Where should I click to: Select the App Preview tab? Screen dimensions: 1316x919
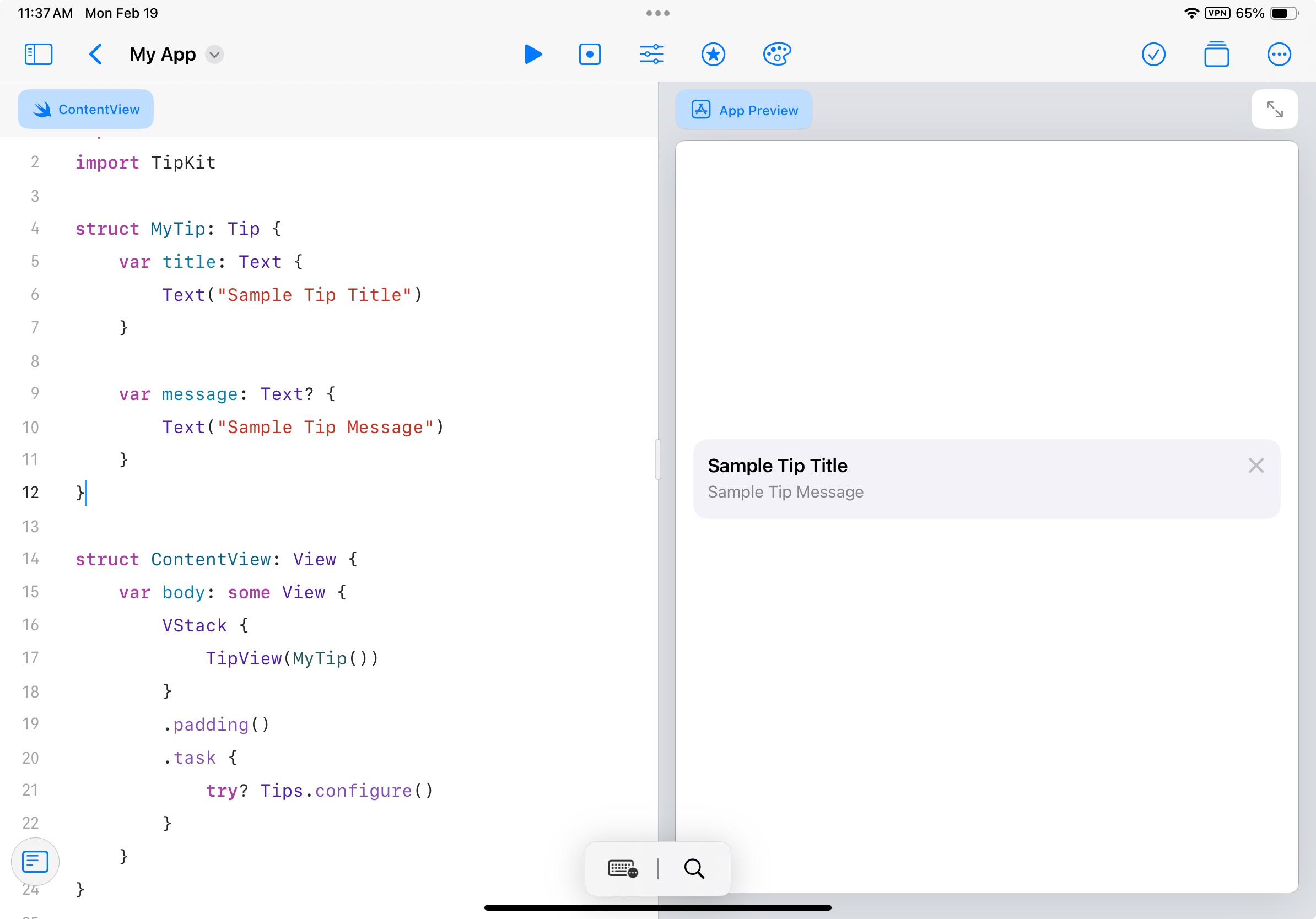pos(743,110)
